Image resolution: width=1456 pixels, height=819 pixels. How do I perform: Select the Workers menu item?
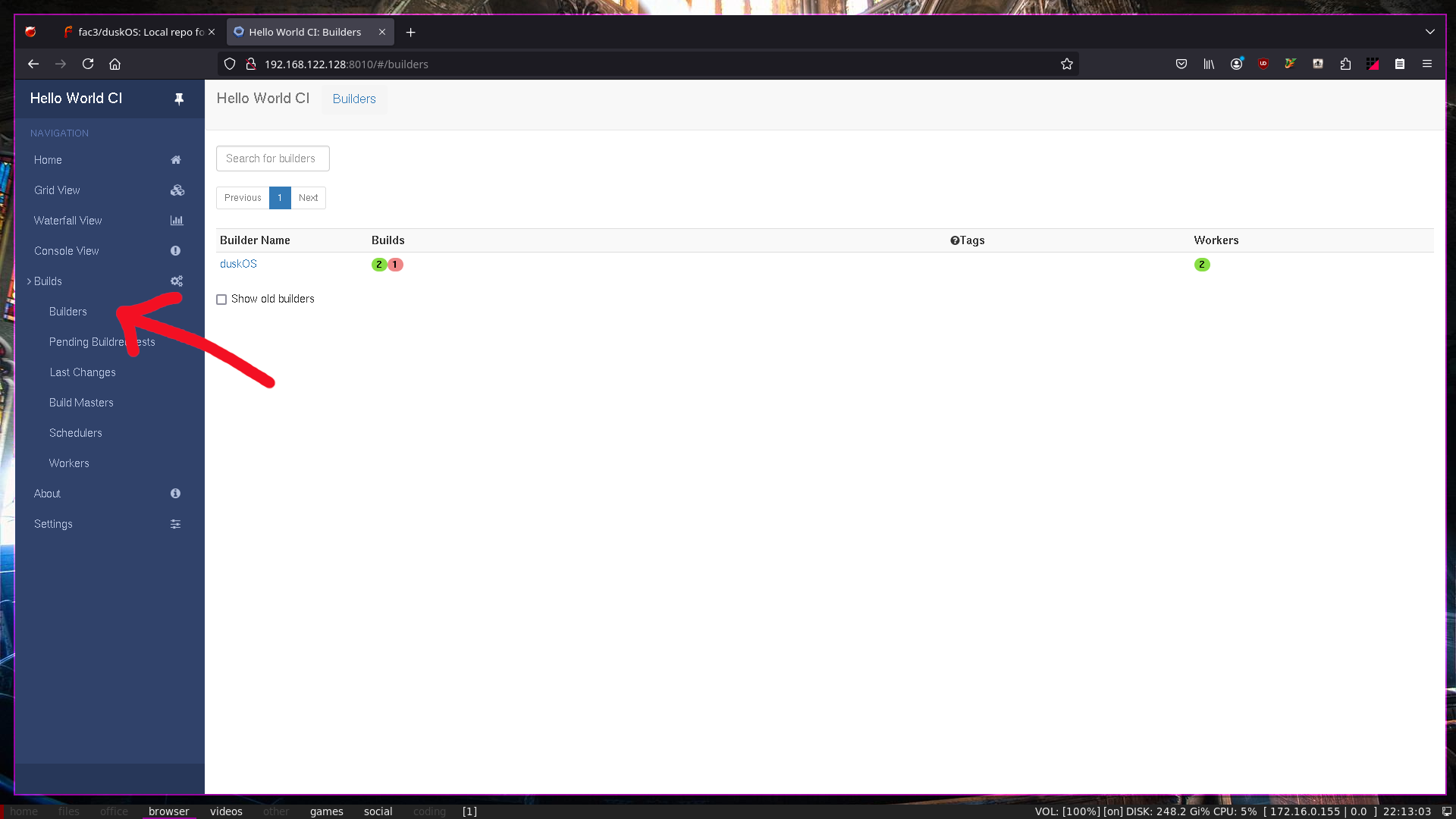pyautogui.click(x=68, y=462)
